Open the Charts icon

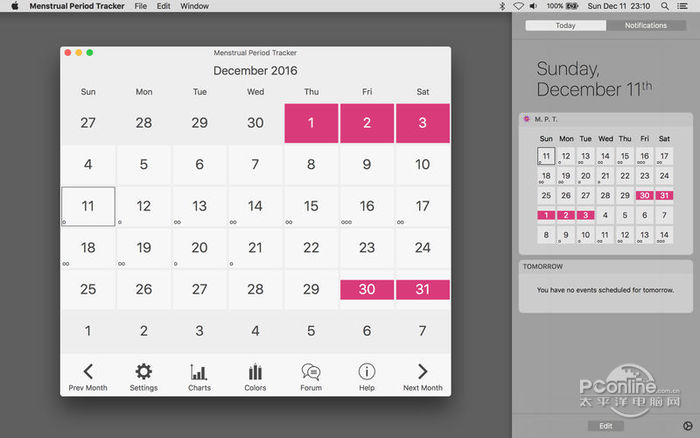click(199, 371)
